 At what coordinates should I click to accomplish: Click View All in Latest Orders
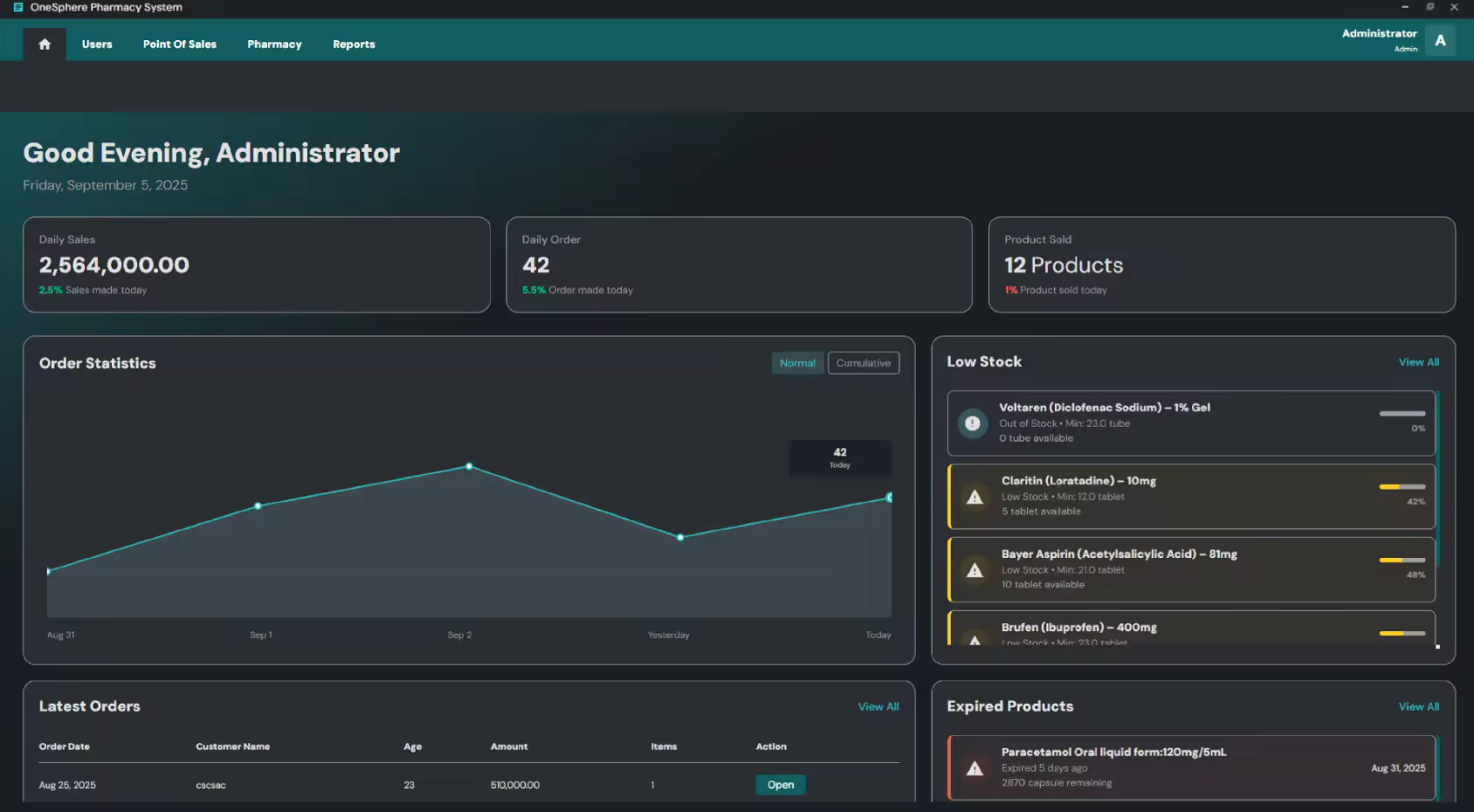tap(878, 707)
